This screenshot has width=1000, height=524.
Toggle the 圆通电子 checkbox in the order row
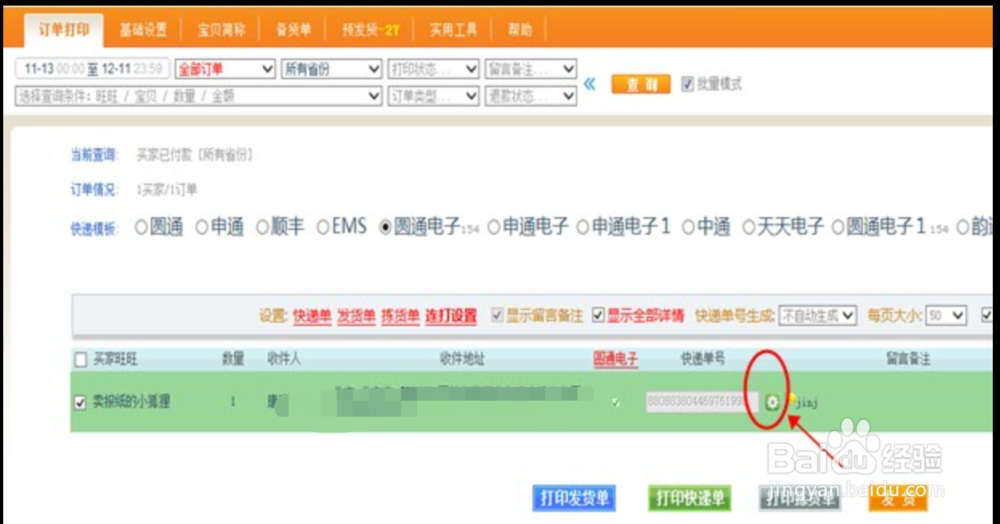click(615, 402)
